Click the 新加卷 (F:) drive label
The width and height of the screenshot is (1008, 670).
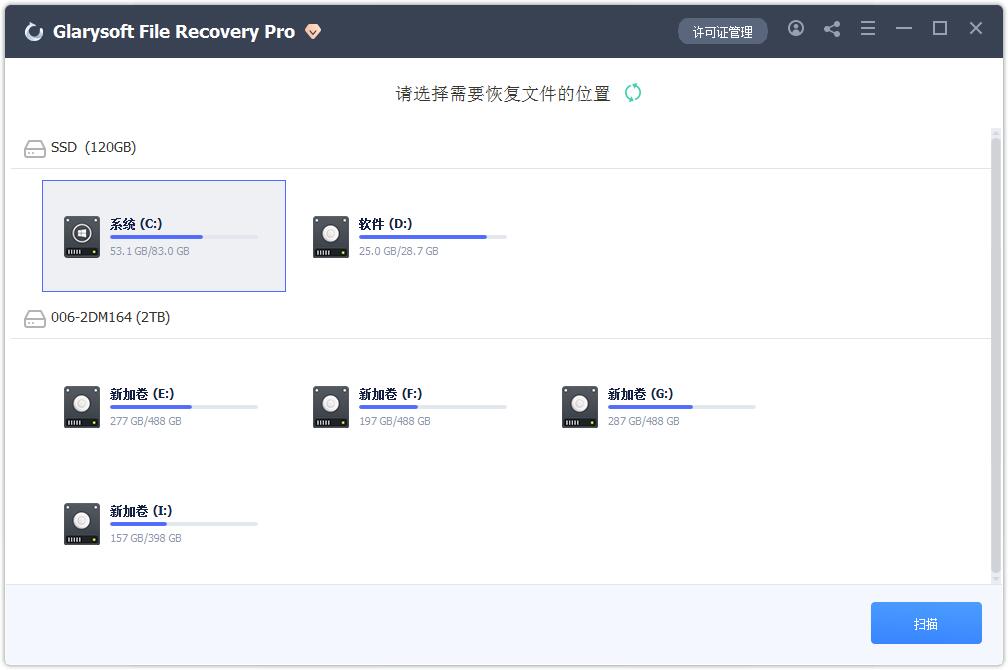pyautogui.click(x=390, y=394)
